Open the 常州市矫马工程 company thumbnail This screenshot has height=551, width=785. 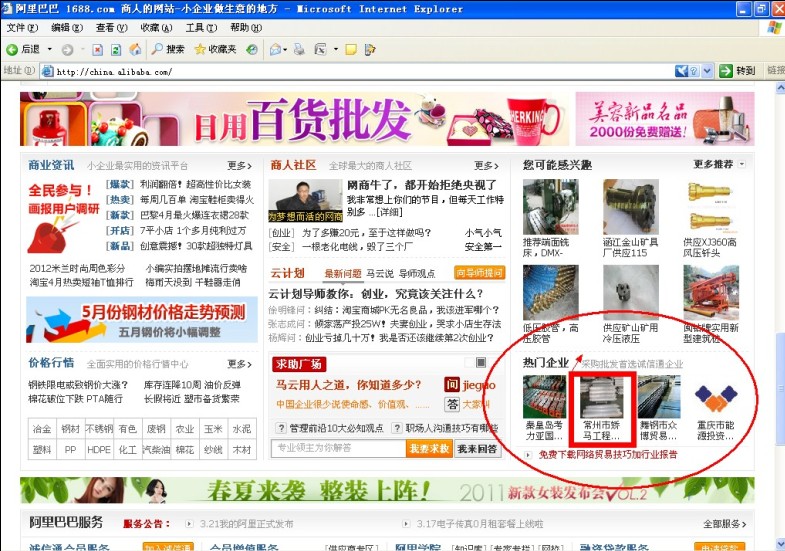(x=601, y=396)
